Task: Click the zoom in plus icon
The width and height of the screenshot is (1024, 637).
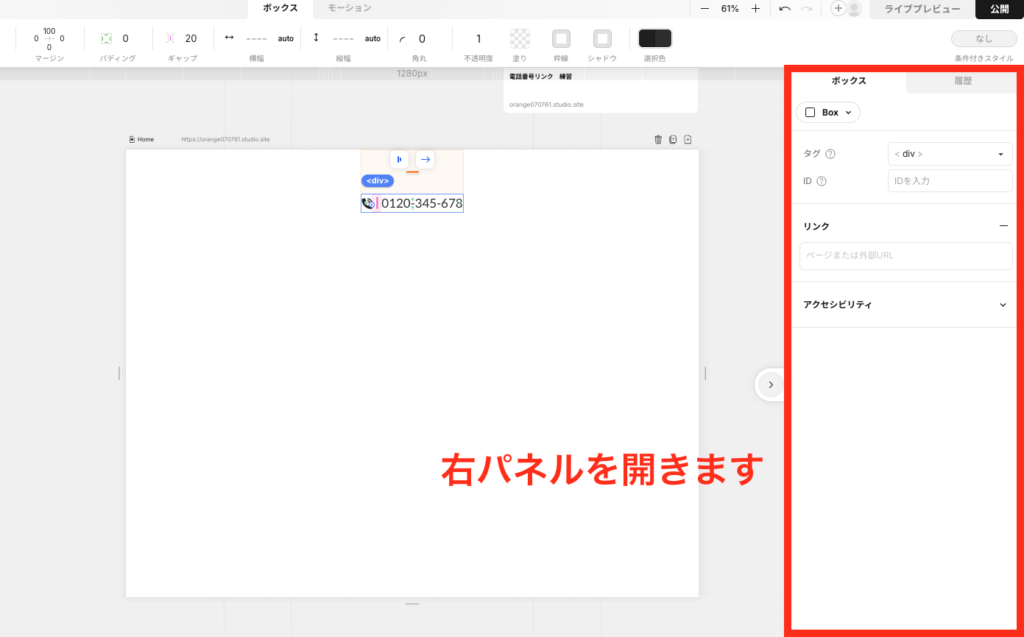Action: pos(755,9)
